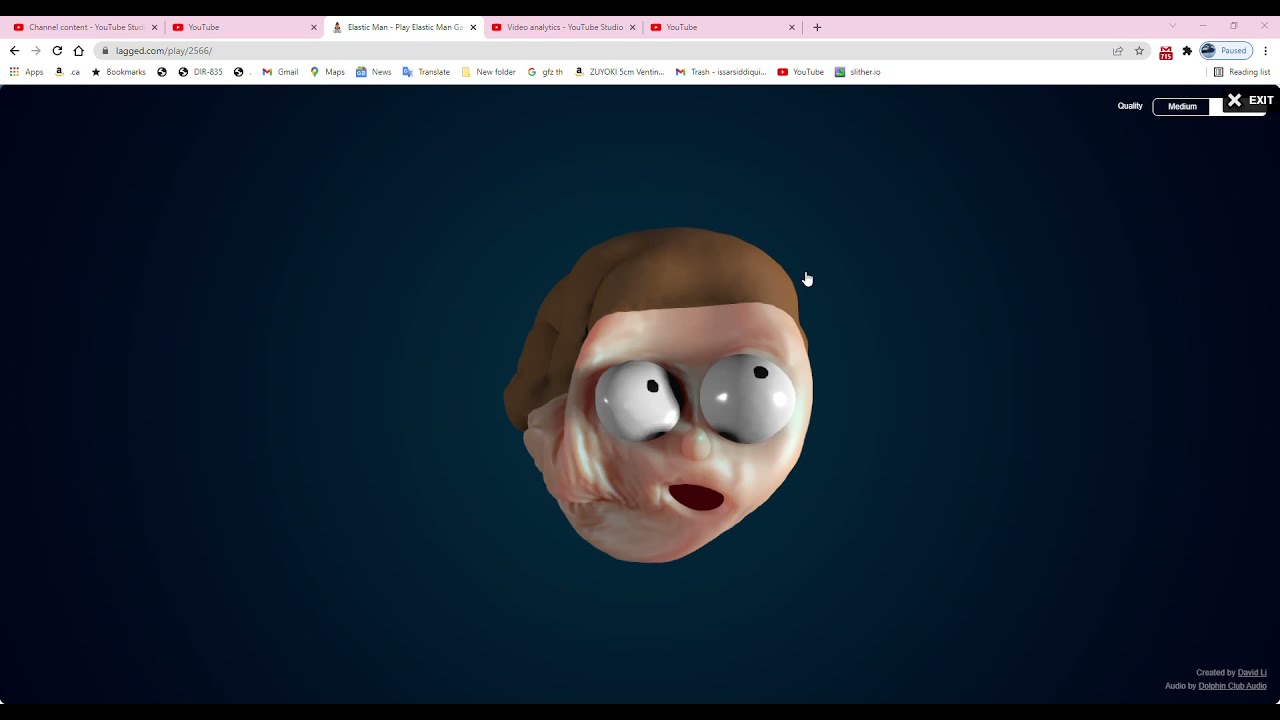Exit the Elastic Man game

point(1250,100)
